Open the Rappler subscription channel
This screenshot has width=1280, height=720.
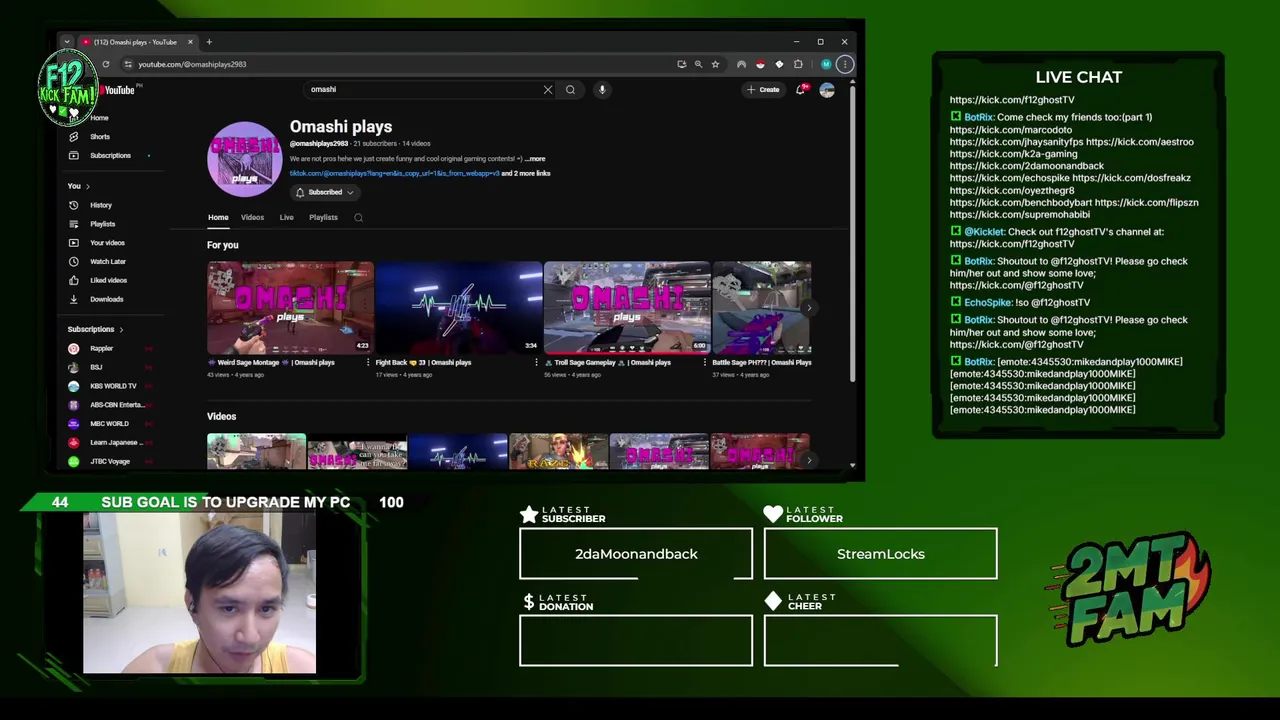point(101,348)
